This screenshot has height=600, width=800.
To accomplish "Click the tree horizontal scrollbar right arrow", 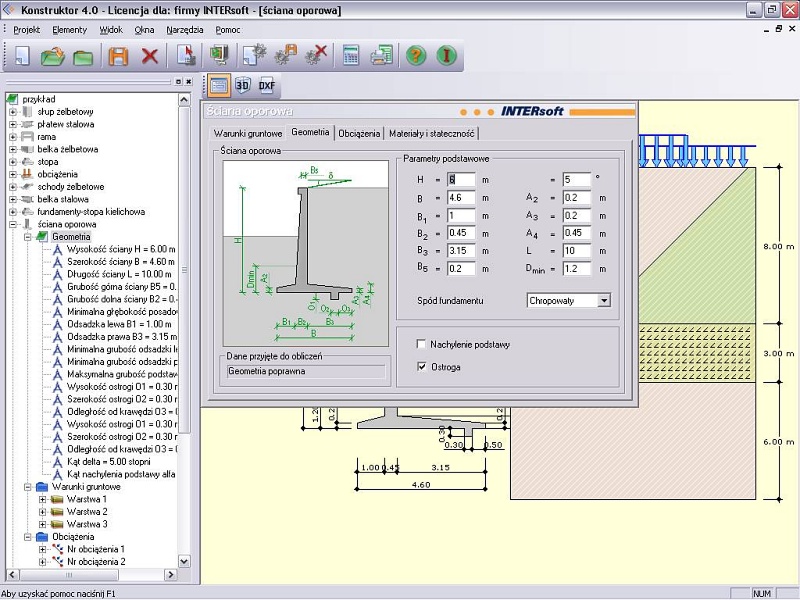I will point(170,575).
